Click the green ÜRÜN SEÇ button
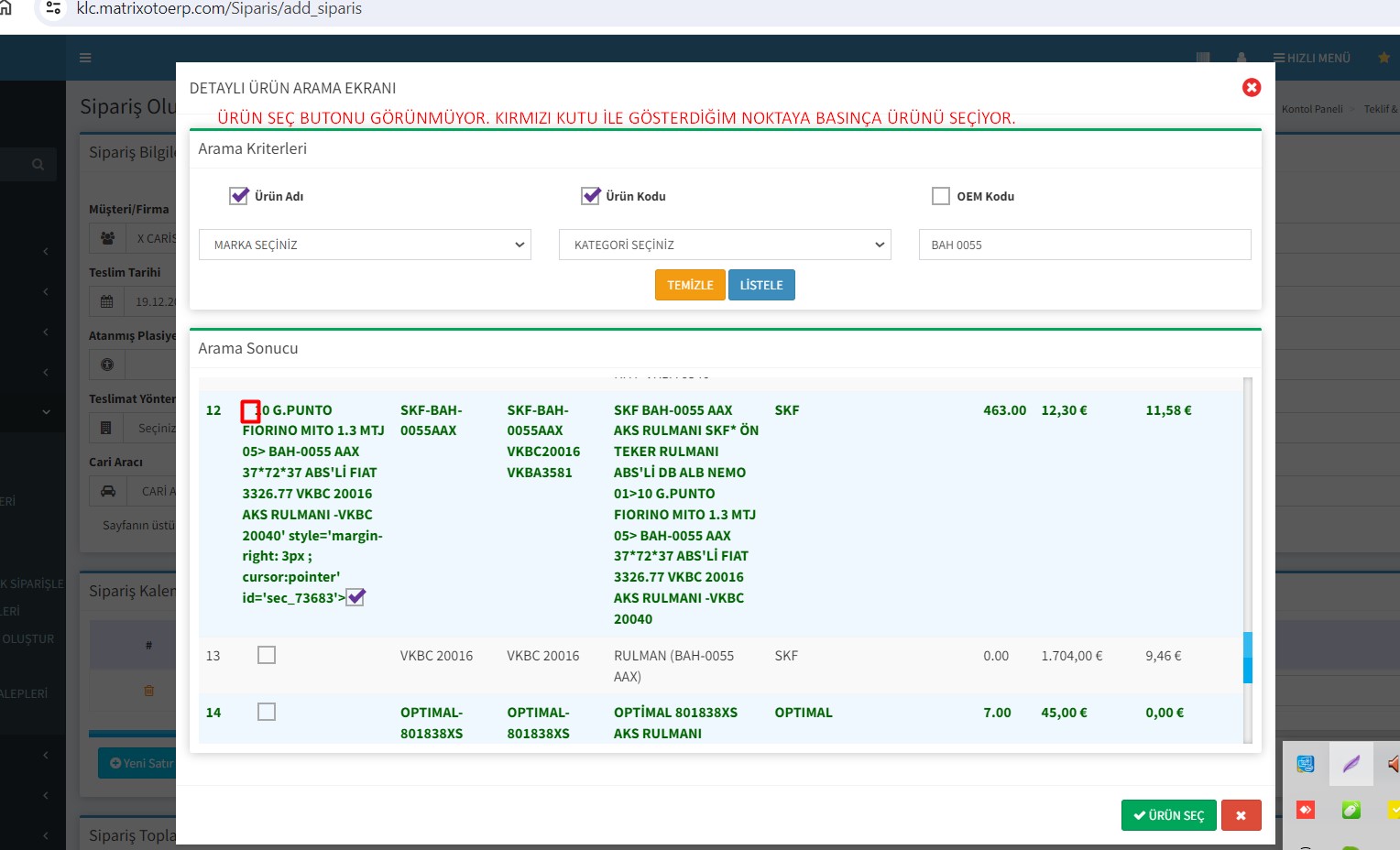This screenshot has height=850, width=1400. click(1168, 815)
